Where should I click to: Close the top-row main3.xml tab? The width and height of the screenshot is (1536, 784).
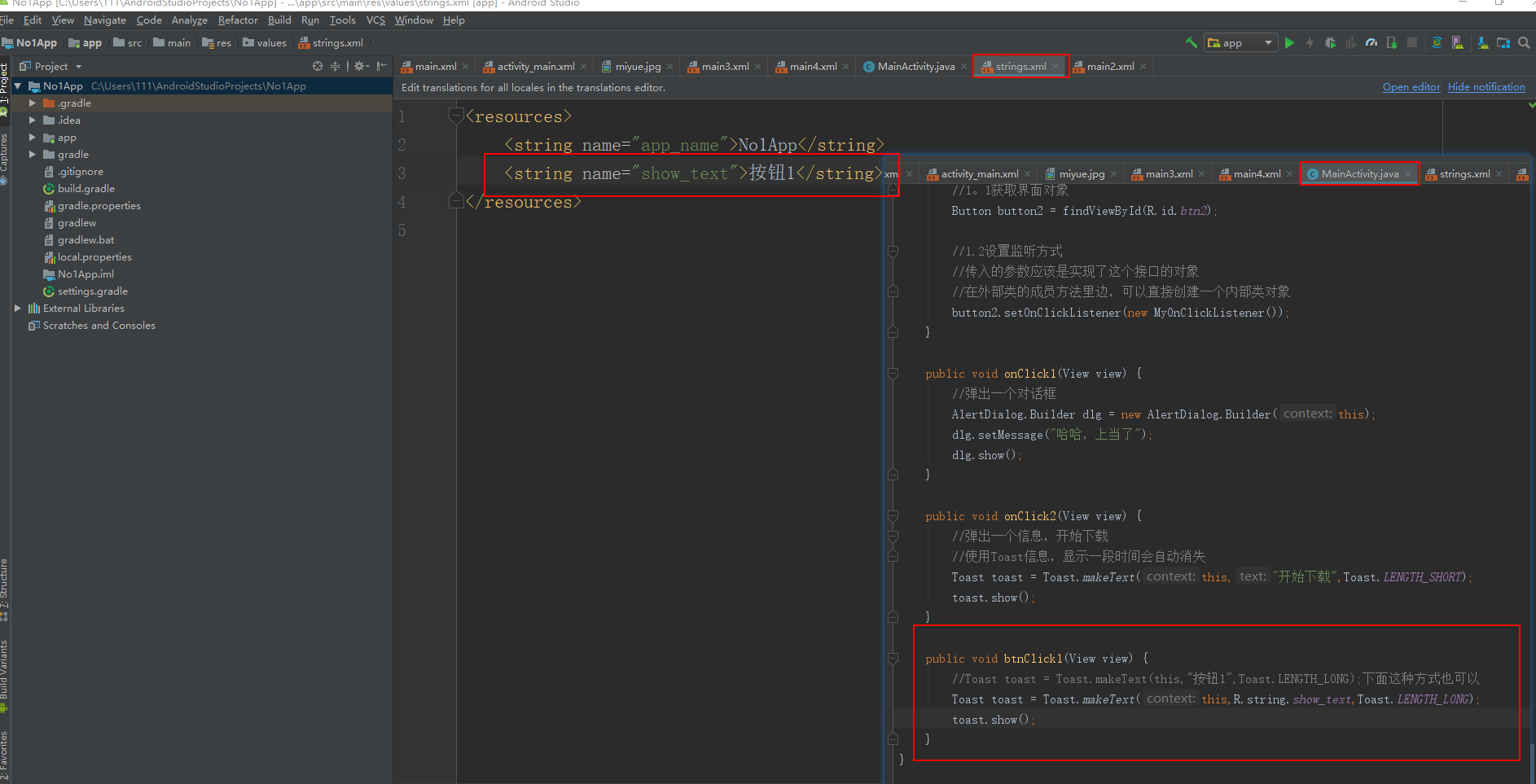pyautogui.click(x=758, y=67)
